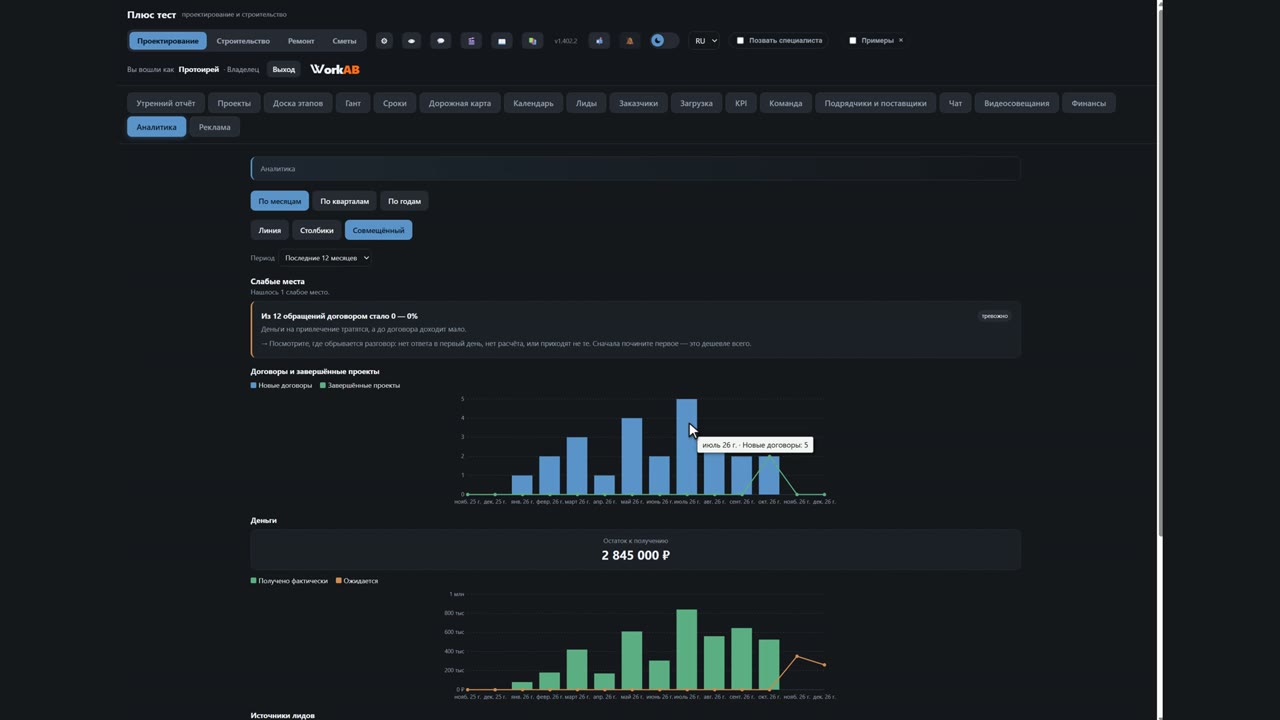This screenshot has width=1280, height=720.
Task: Enable the Примеры checkbox
Action: (852, 41)
